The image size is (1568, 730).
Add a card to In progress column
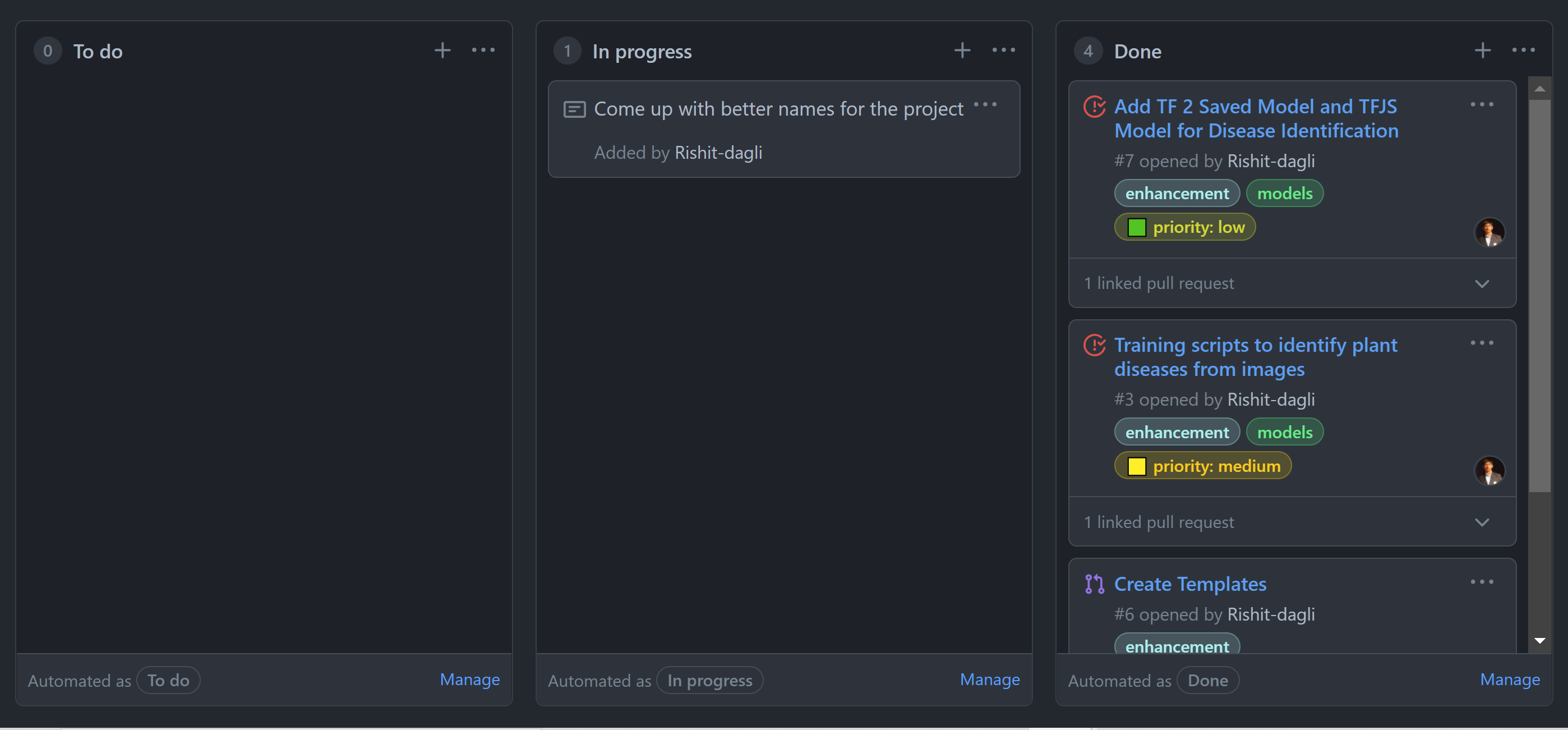point(962,50)
